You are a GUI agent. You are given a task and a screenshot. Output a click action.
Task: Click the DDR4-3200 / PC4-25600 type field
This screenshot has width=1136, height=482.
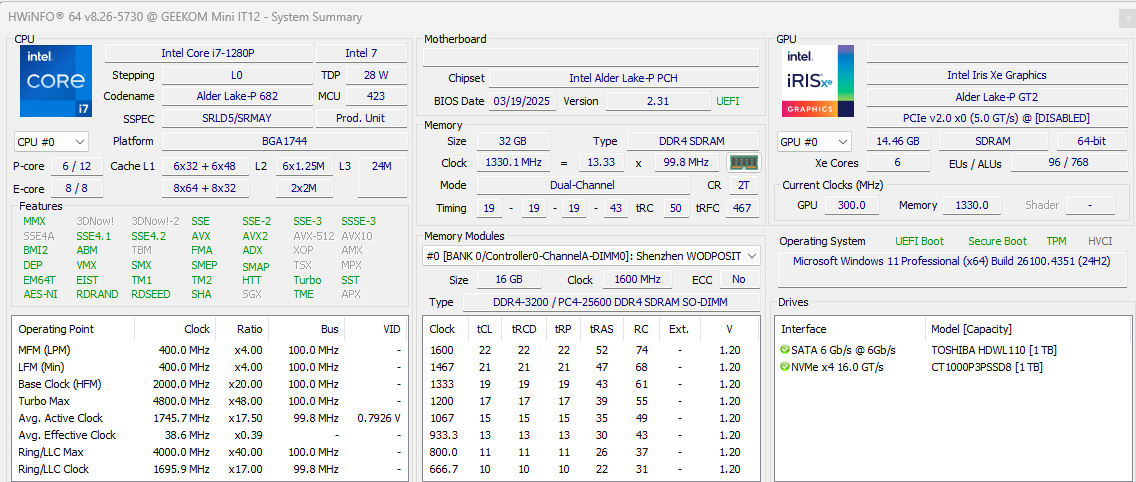(611, 302)
